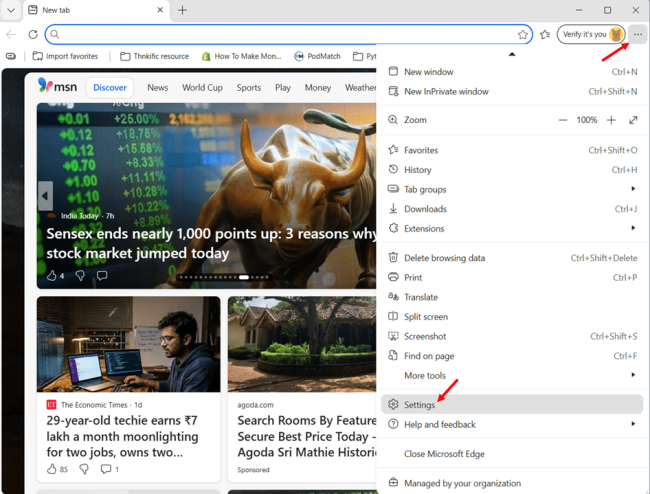The width and height of the screenshot is (650, 494).
Task: Open the Favorites hub icon in toolbar
Action: 545,34
